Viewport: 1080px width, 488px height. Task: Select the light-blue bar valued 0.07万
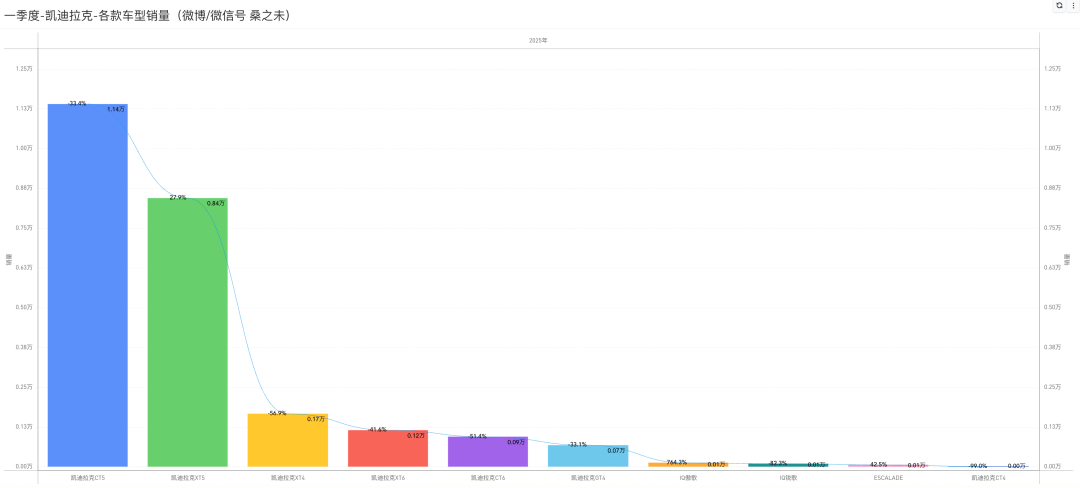(x=588, y=456)
